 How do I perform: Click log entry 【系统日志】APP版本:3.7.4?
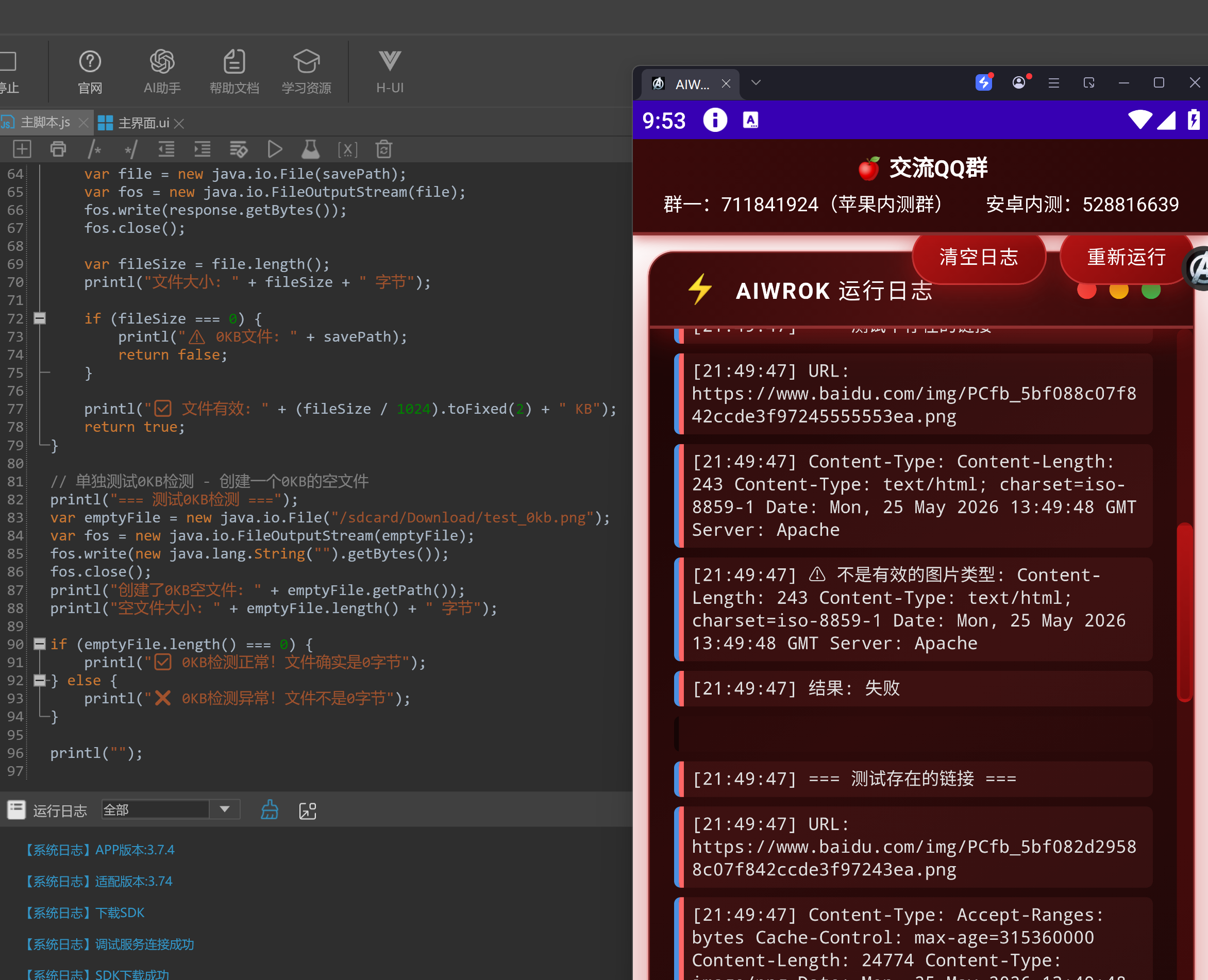point(99,850)
